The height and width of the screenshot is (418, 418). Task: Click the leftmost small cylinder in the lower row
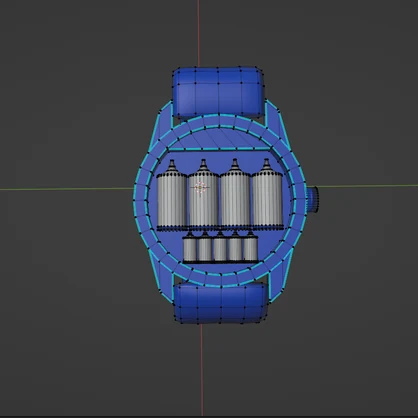(189, 247)
